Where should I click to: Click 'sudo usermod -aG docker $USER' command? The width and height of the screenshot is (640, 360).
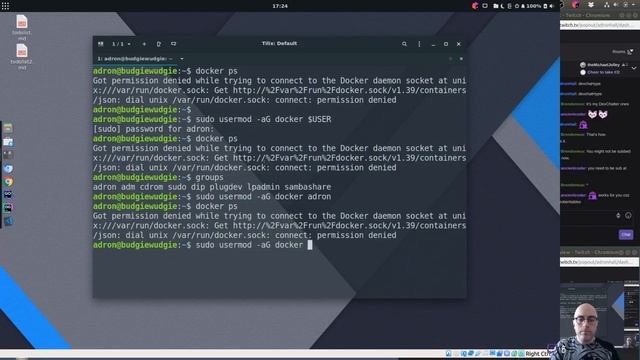(x=263, y=119)
